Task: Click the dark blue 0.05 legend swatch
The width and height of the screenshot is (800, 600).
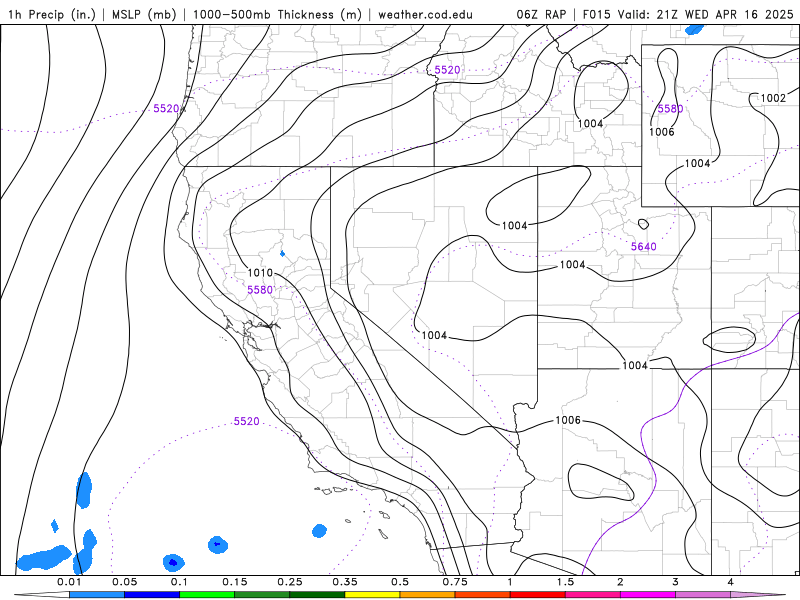Action: point(152,595)
